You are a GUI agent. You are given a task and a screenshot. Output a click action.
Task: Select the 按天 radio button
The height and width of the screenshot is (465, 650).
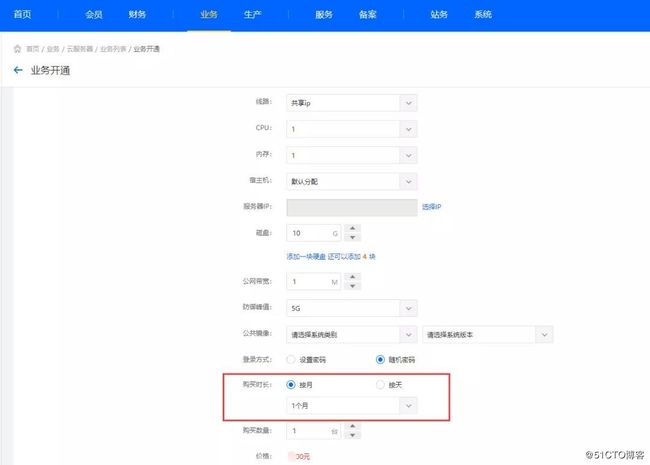coord(380,385)
